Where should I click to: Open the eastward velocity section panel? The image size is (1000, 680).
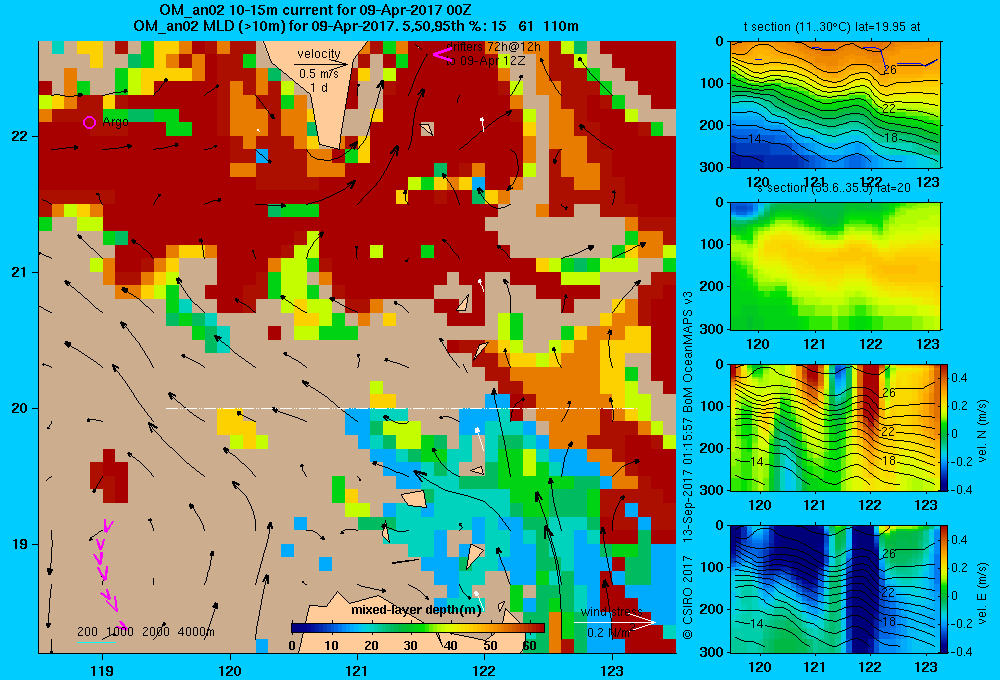point(835,588)
